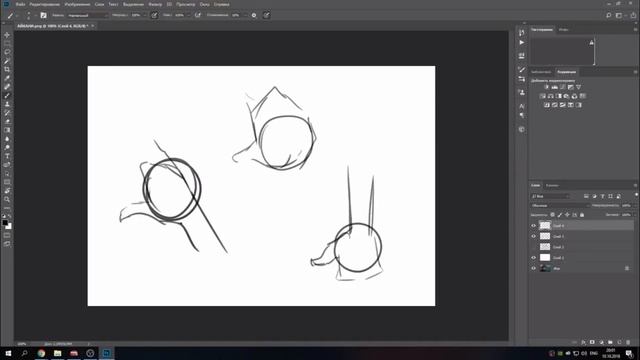Screen dimensions: 640x360
Task: Click the background color swatch
Action: click(x=9, y=227)
